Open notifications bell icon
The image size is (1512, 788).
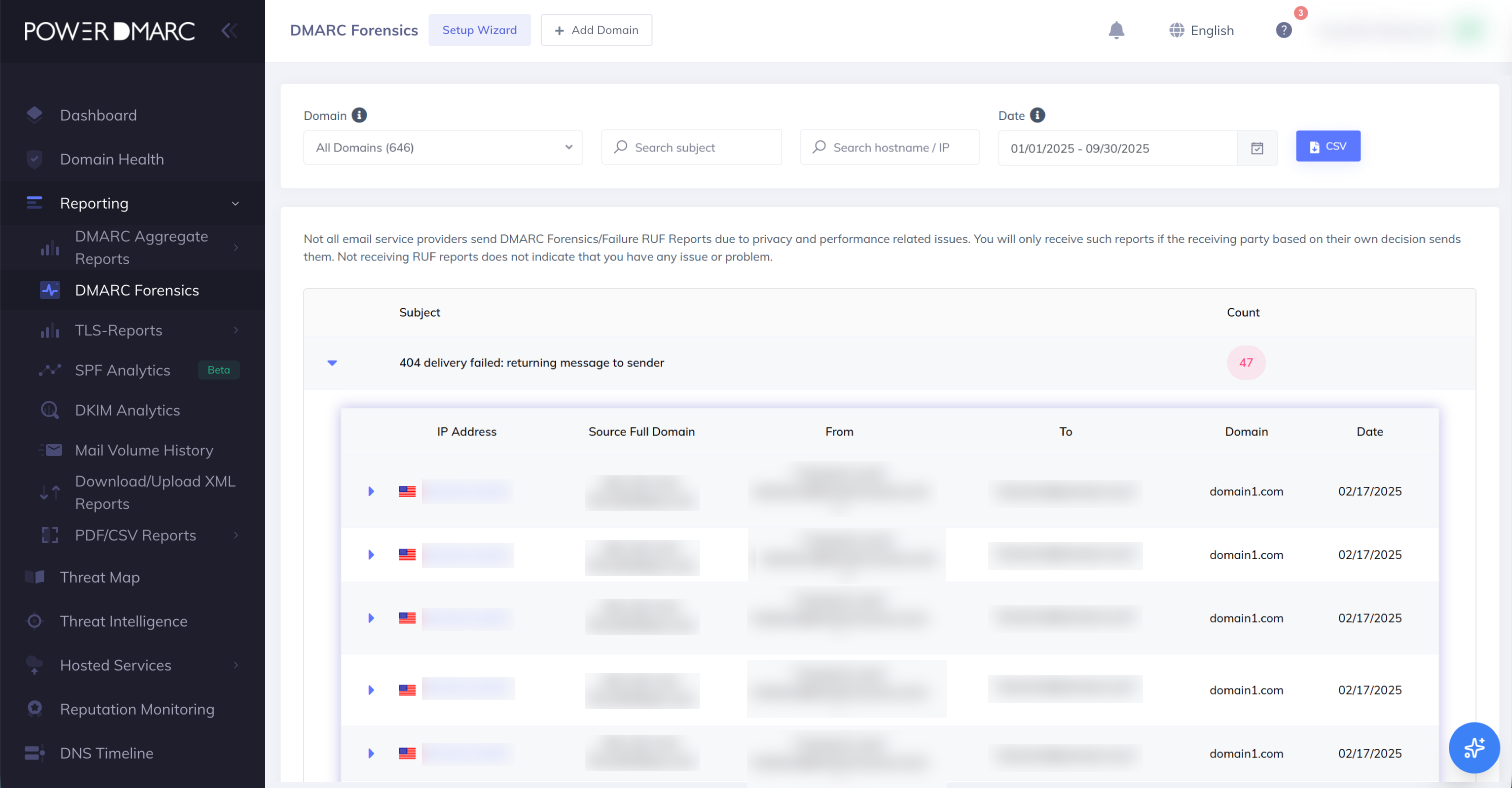click(1117, 30)
